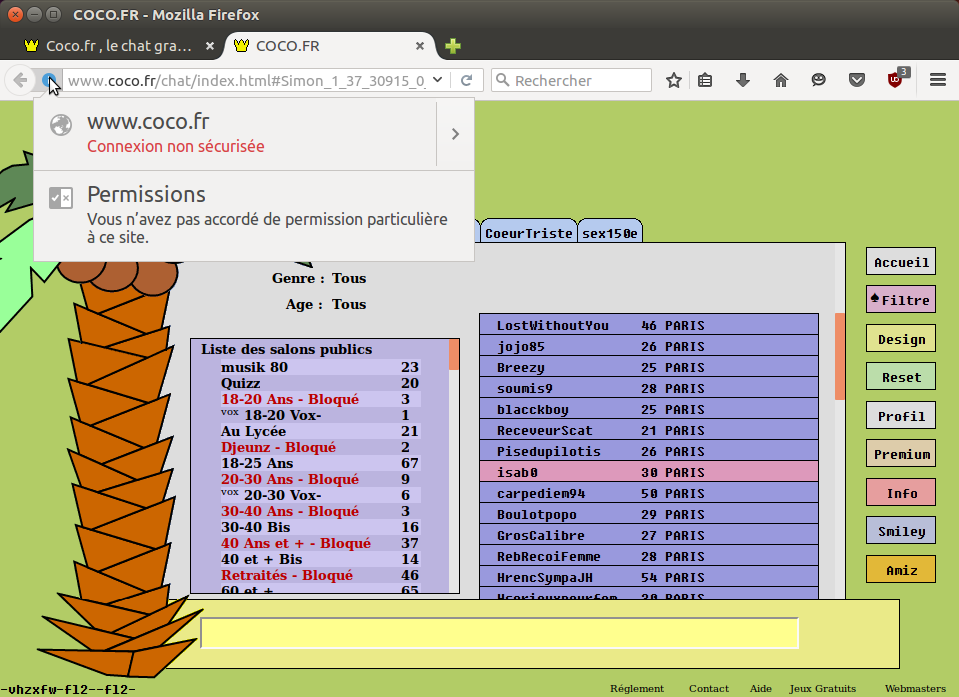The width and height of the screenshot is (959, 697).
Task: Select user GrosCalibre in the list
Action: pyautogui.click(x=649, y=535)
